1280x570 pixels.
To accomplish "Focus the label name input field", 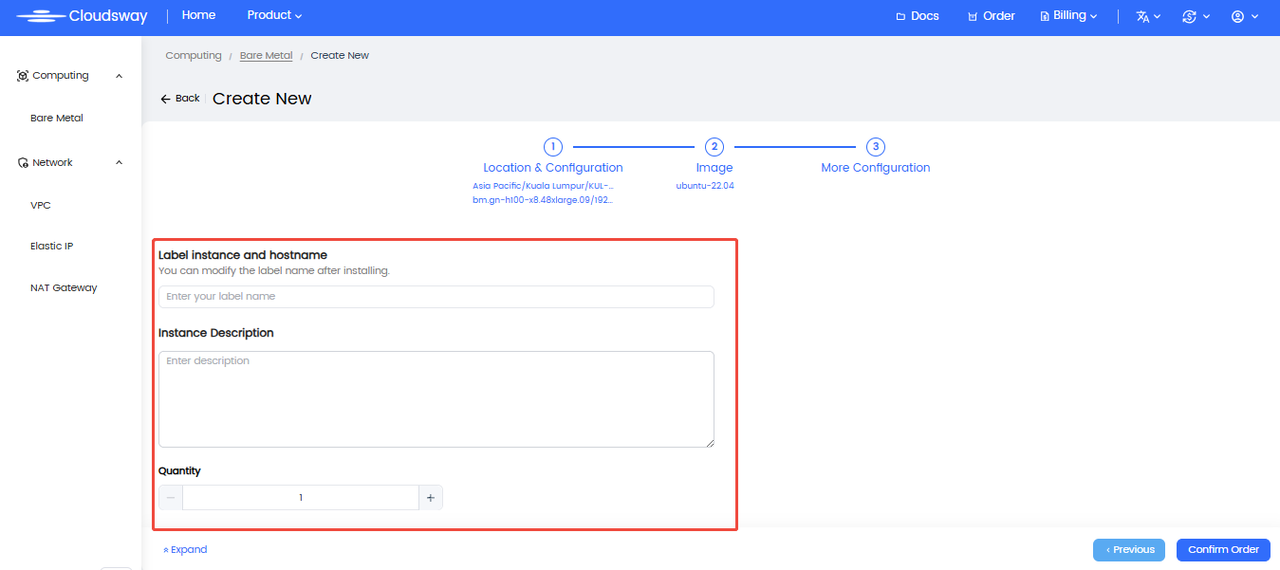I will [x=436, y=296].
